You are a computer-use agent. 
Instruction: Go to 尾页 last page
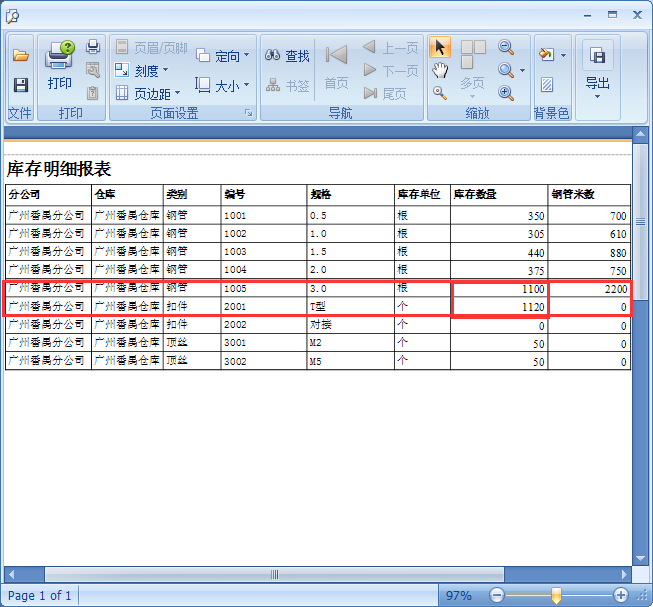pos(385,93)
